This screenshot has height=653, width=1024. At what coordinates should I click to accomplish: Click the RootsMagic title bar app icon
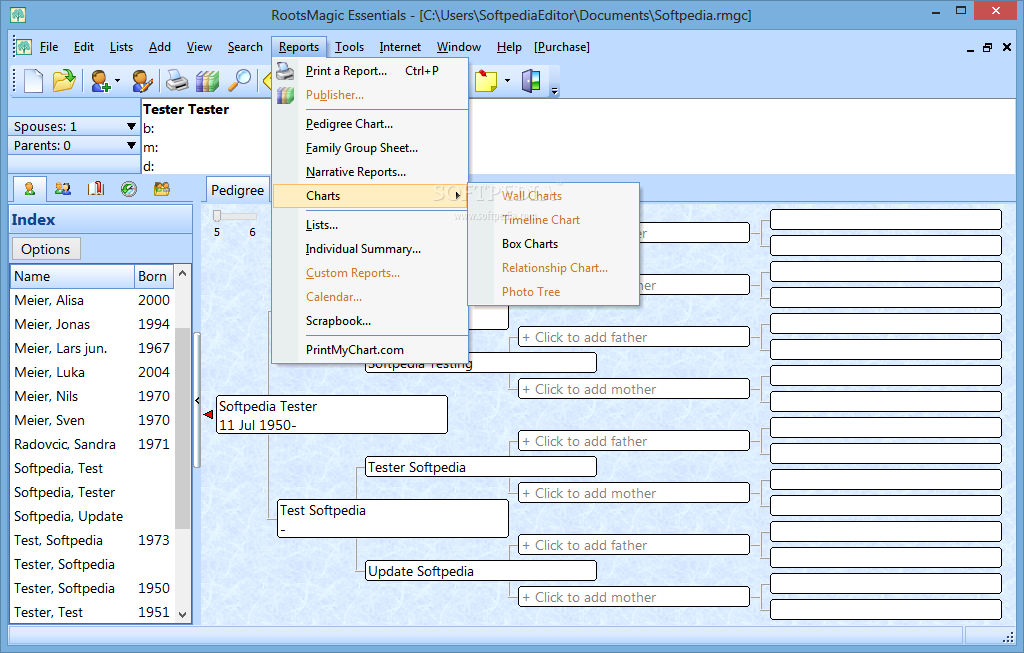click(18, 14)
